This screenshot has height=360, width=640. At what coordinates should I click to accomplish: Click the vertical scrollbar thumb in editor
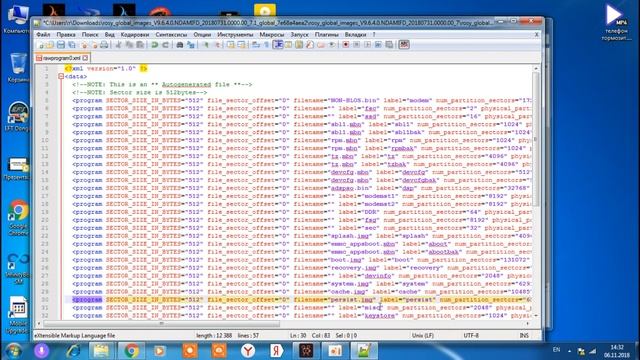[536, 139]
